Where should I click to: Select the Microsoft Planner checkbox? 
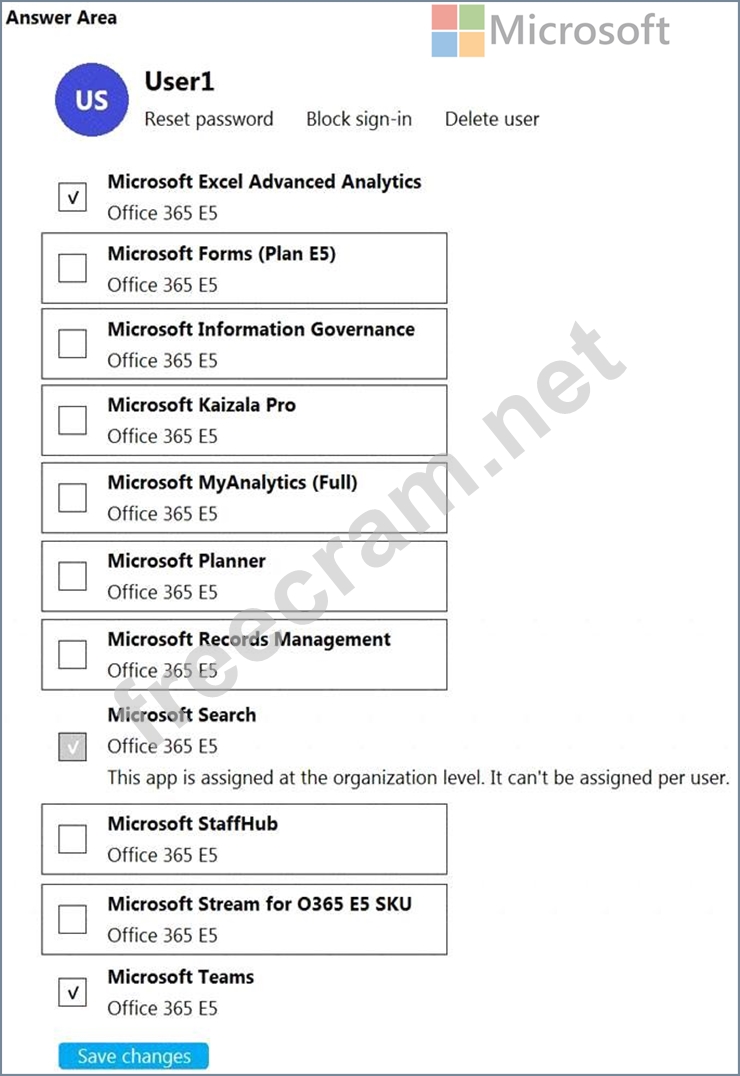(72, 575)
